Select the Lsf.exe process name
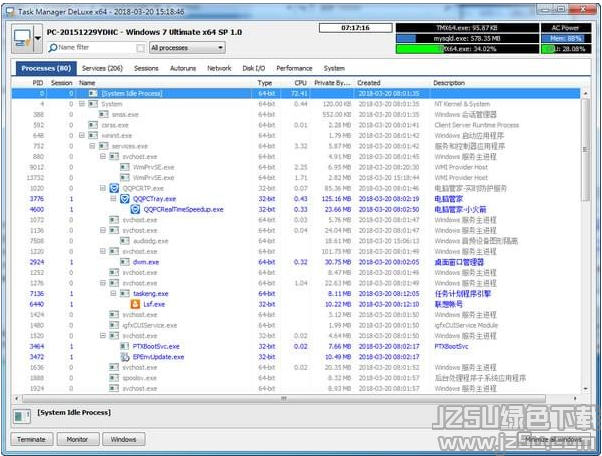The width and height of the screenshot is (602, 456). click(x=154, y=304)
